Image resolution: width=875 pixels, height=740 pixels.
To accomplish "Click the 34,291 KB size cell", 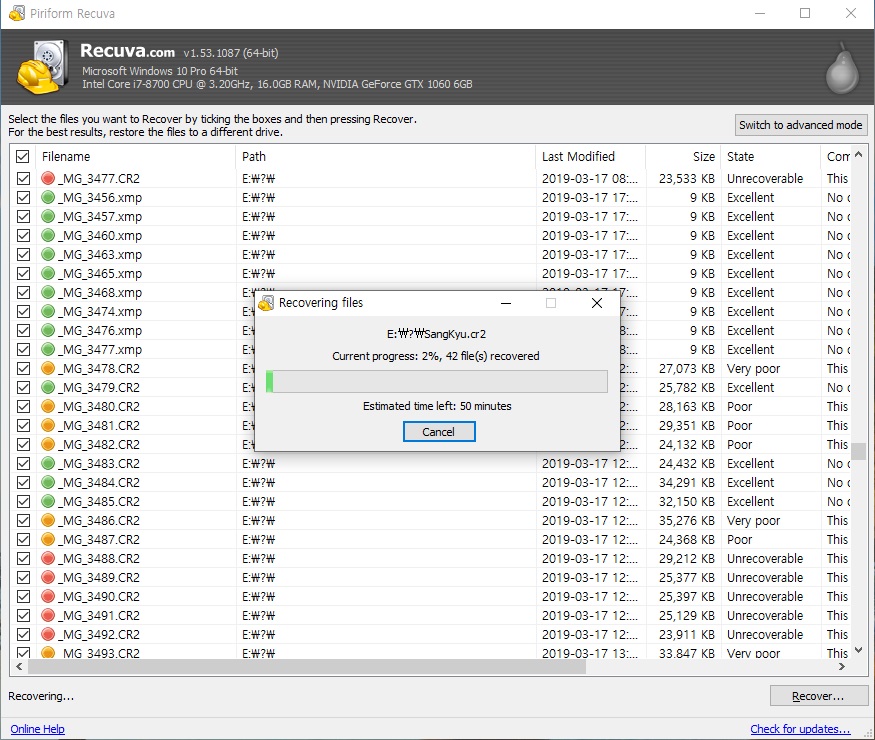I will click(x=686, y=482).
